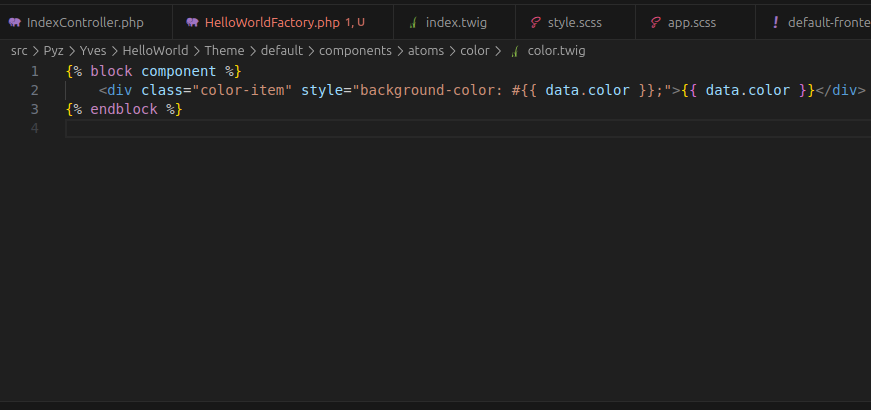Select the HelloWorld breadcrumb segment
Image resolution: width=871 pixels, height=410 pixels.
[x=156, y=51]
